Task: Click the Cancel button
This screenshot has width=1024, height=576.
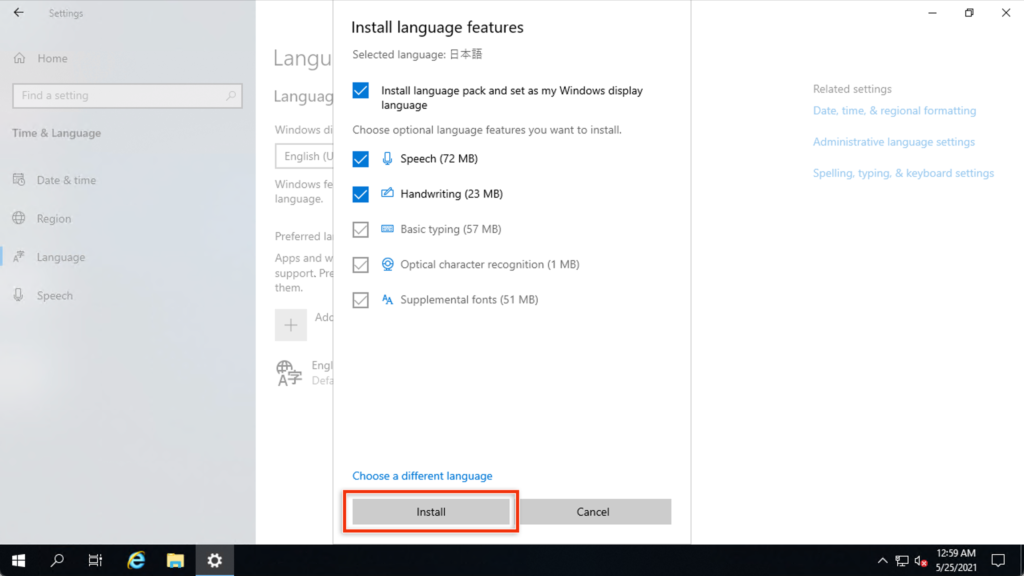Action: [x=593, y=511]
